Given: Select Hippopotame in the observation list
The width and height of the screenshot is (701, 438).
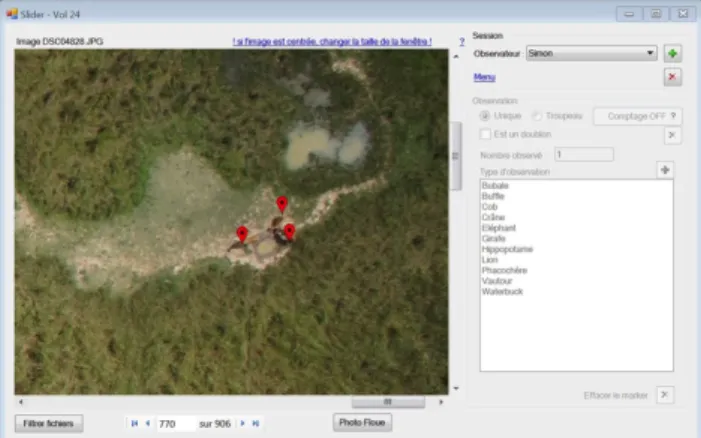Looking at the screenshot, I should [x=507, y=249].
